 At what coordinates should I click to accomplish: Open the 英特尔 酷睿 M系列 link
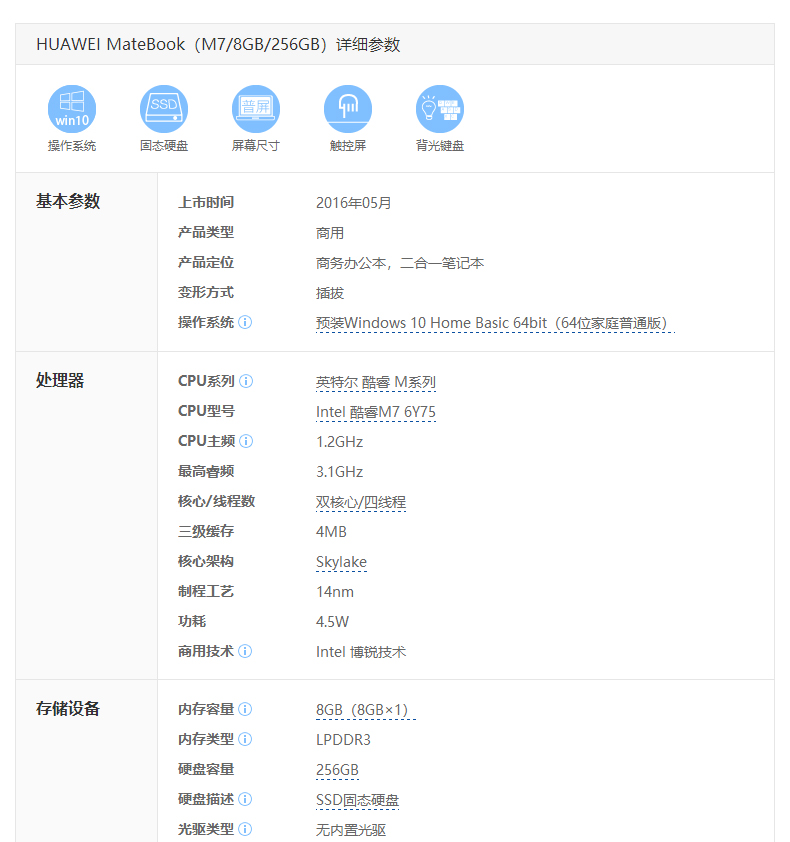tap(375, 382)
